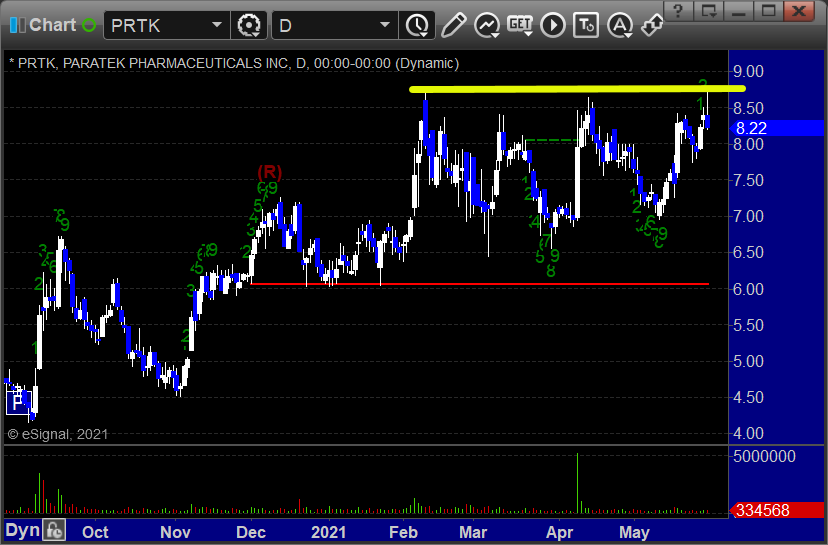Click the To text annotation tool icon
The height and width of the screenshot is (545, 828).
pos(586,25)
